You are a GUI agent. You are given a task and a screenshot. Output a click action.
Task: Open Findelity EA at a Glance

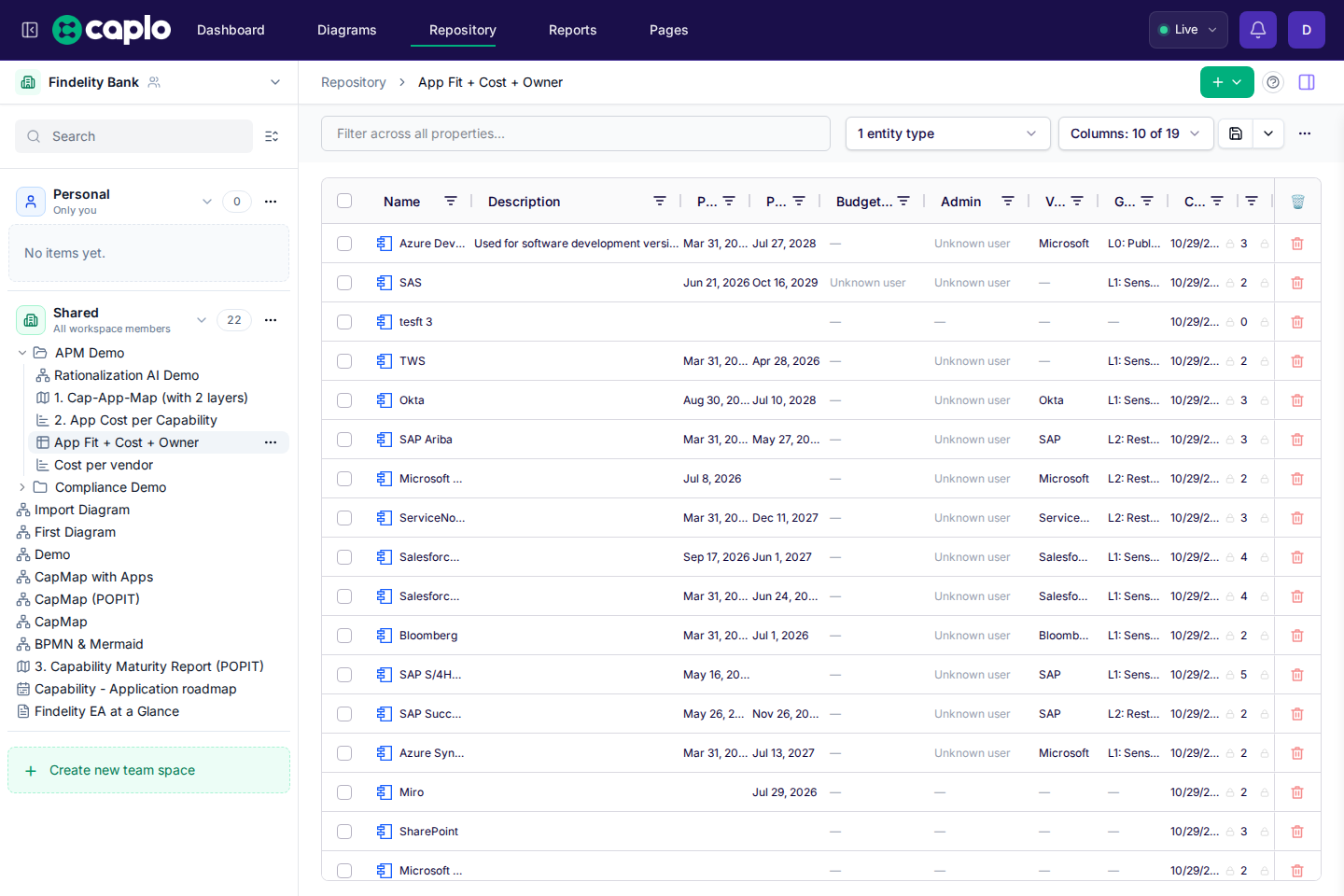106,711
